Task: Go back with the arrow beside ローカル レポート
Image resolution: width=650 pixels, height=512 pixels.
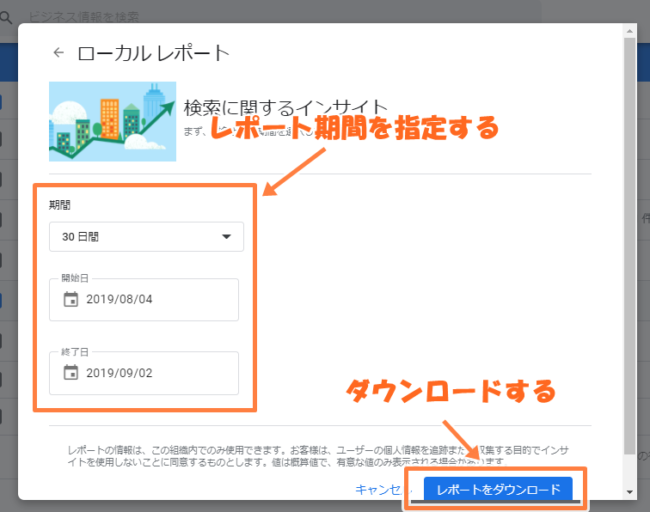Action: 58,53
